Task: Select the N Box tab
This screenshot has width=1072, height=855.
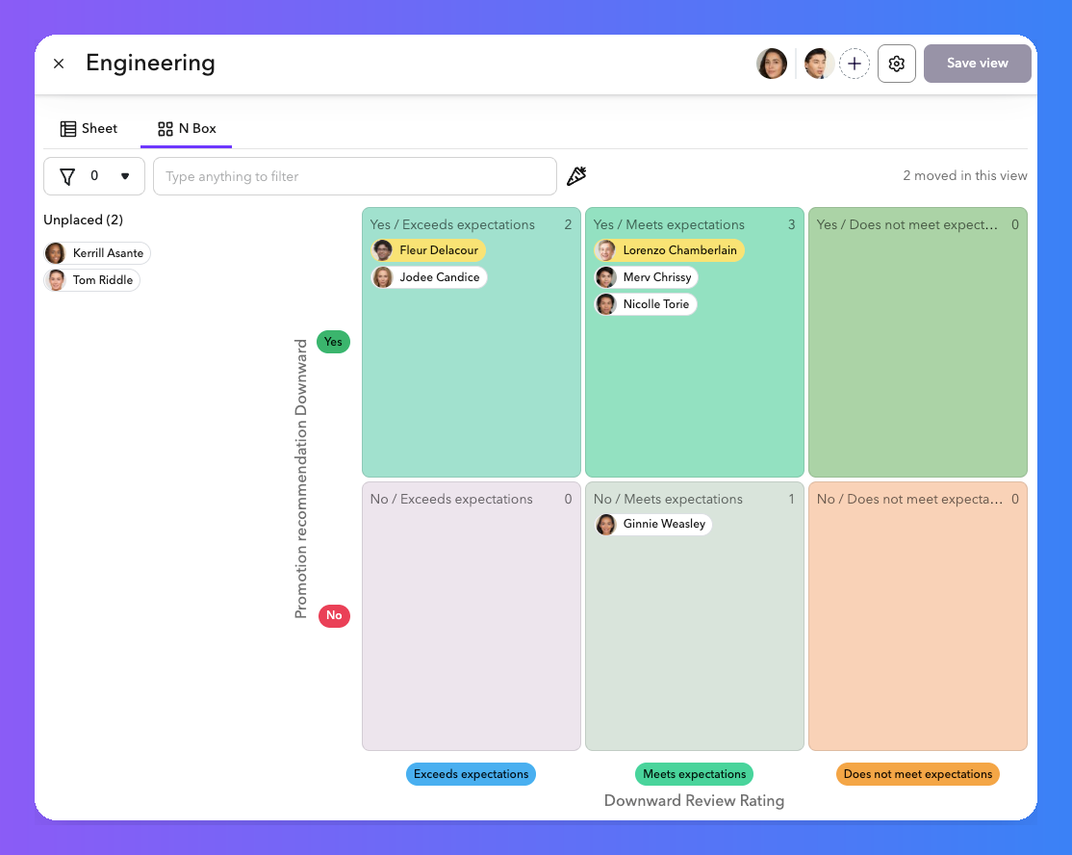Action: [187, 128]
